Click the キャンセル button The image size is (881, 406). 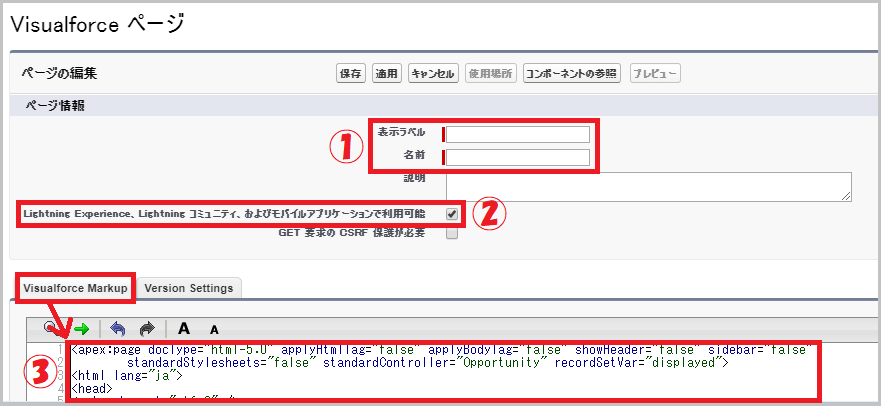[x=433, y=73]
